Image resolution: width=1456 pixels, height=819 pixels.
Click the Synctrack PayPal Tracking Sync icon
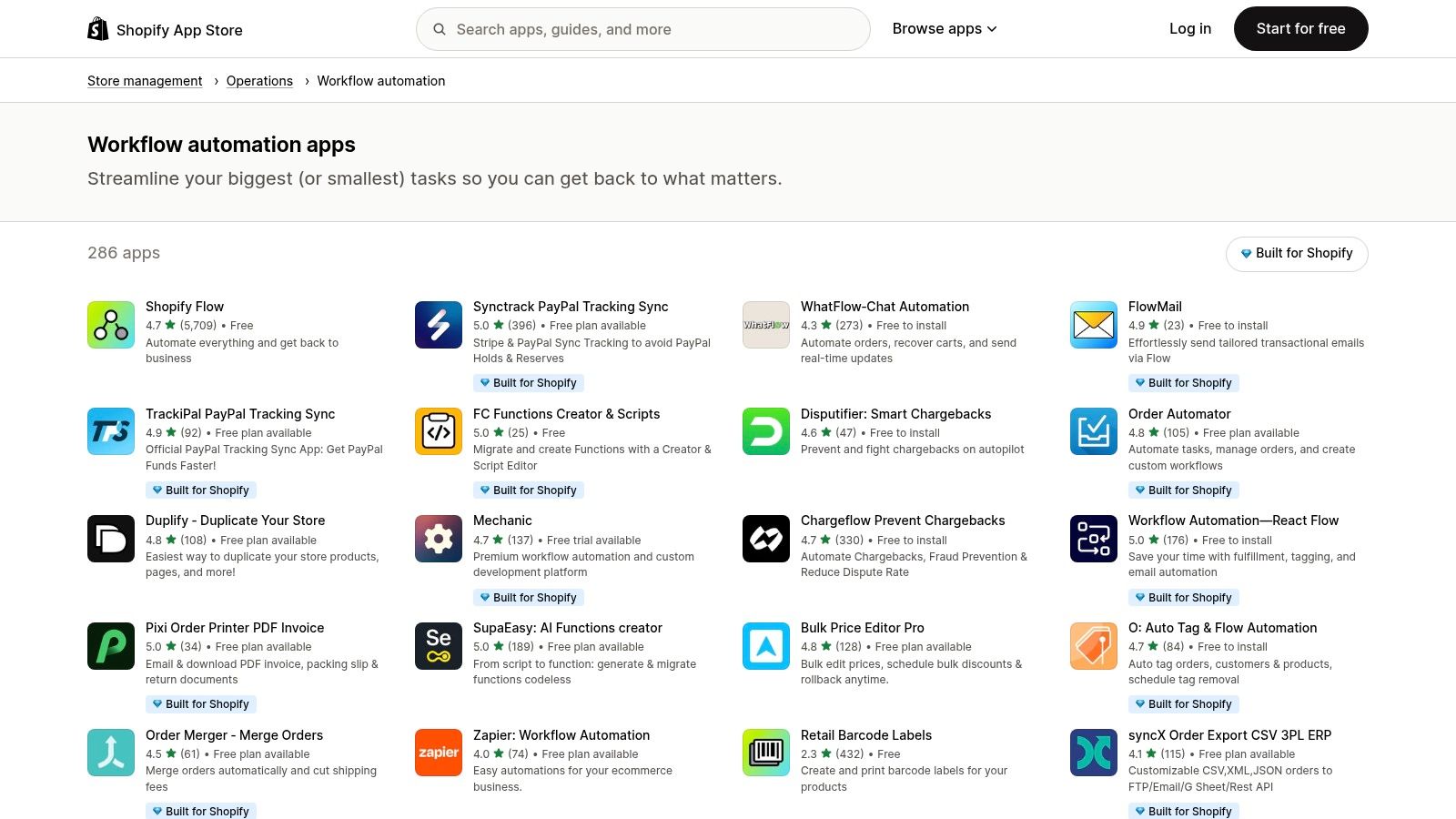[x=438, y=324]
